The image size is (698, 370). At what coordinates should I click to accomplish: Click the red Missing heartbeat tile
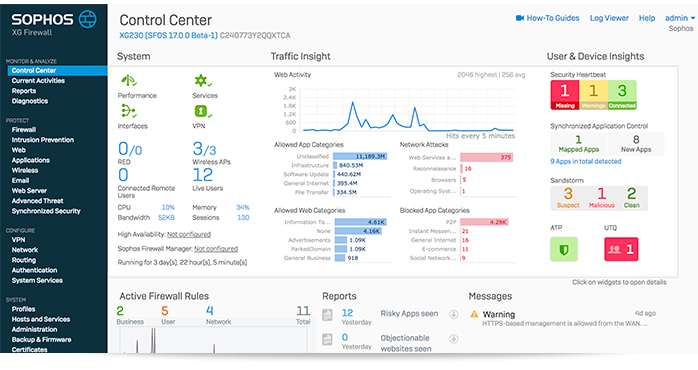tap(564, 95)
